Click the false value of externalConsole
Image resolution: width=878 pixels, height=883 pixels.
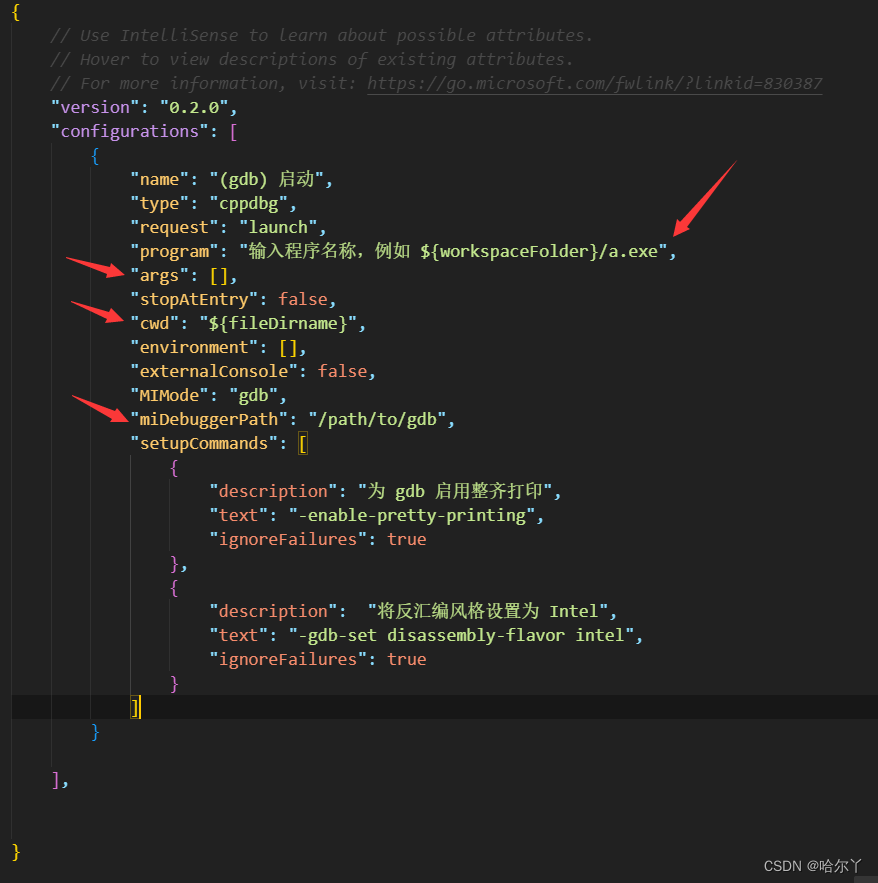(x=342, y=372)
